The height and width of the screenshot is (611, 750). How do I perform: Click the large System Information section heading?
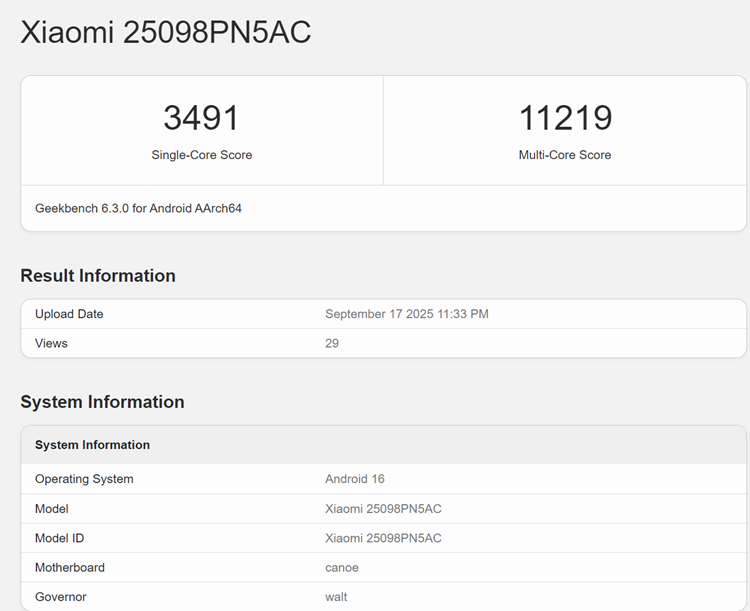click(102, 402)
